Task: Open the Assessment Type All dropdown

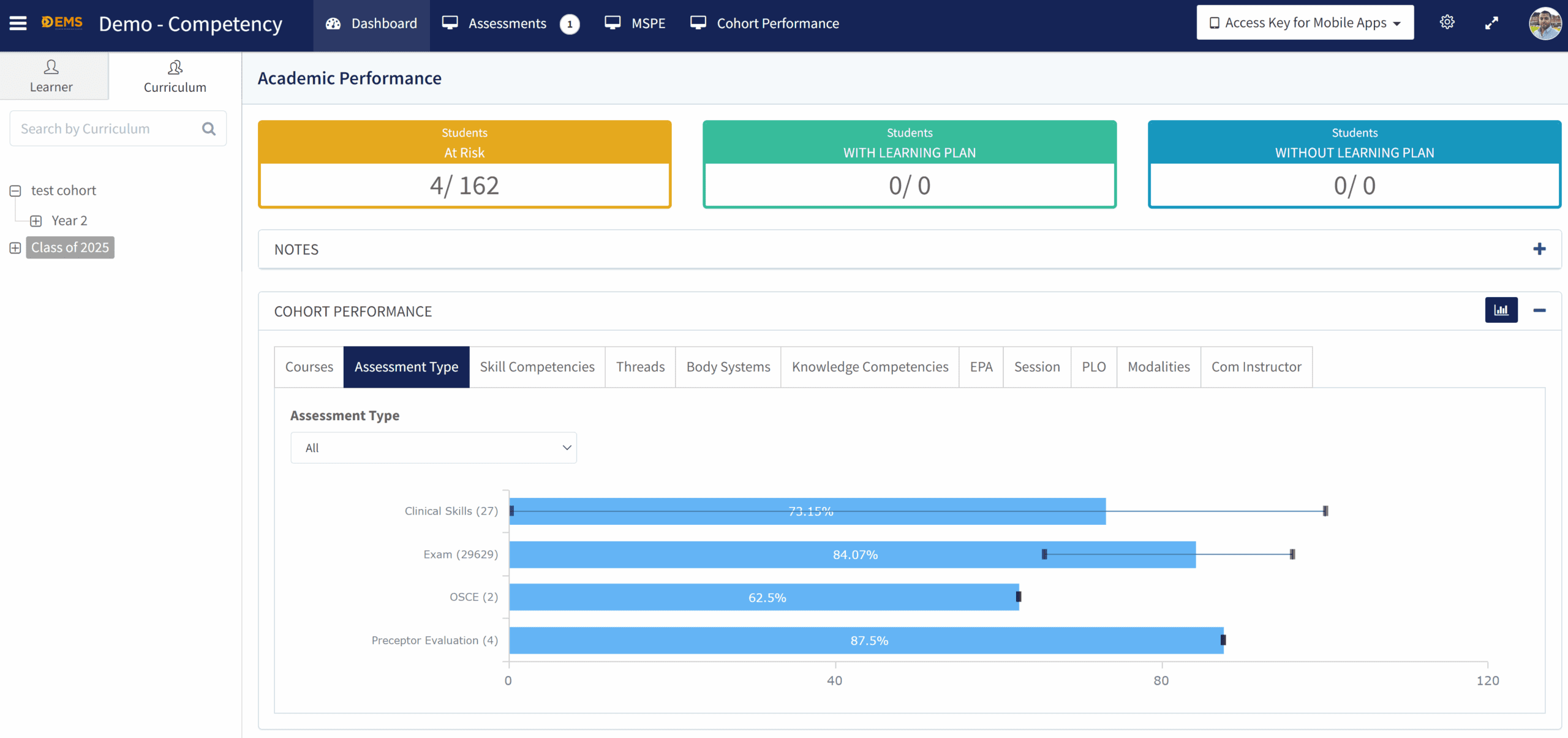Action: click(433, 448)
